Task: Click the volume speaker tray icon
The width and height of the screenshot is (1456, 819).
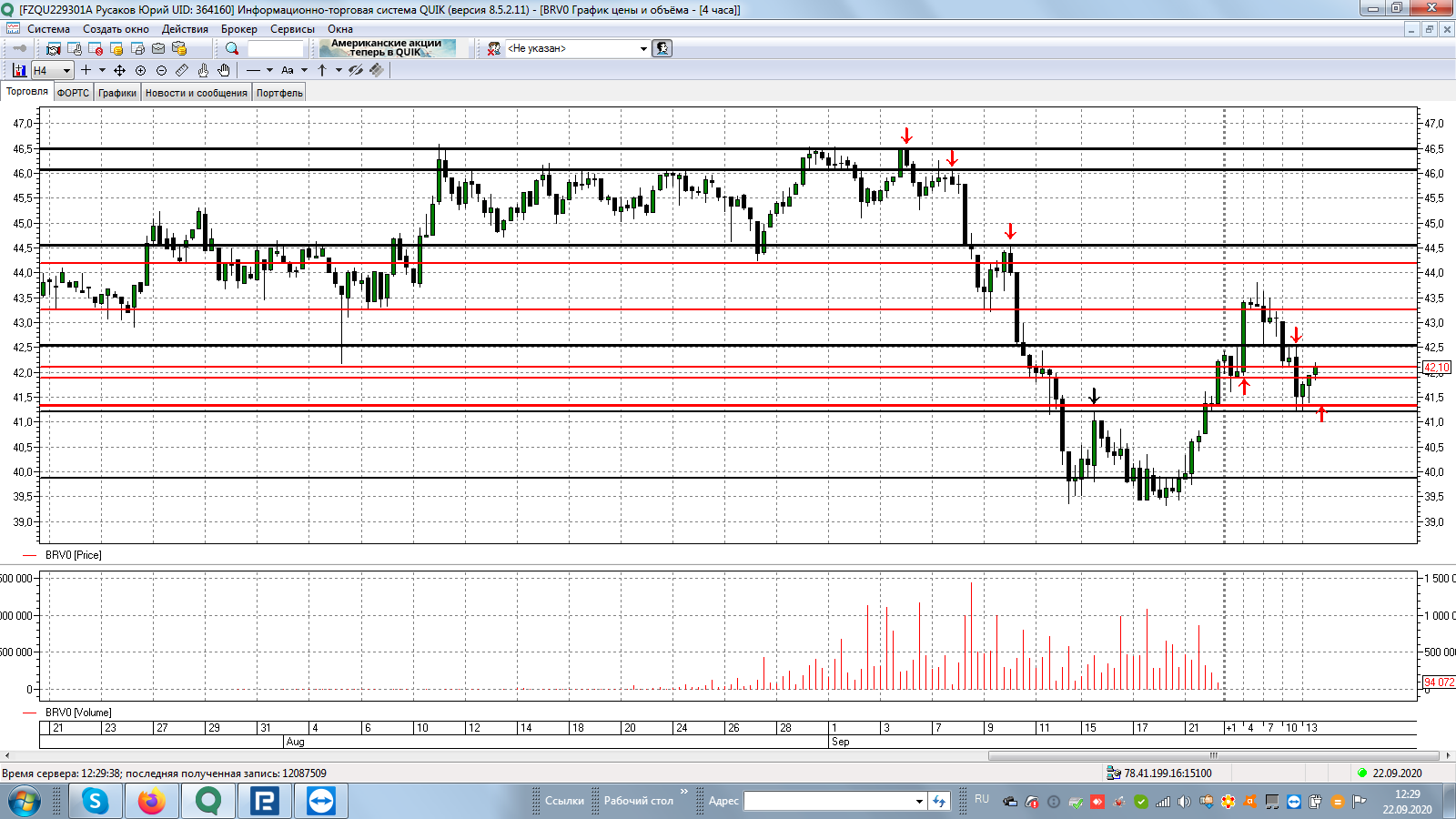Action: tap(1184, 802)
